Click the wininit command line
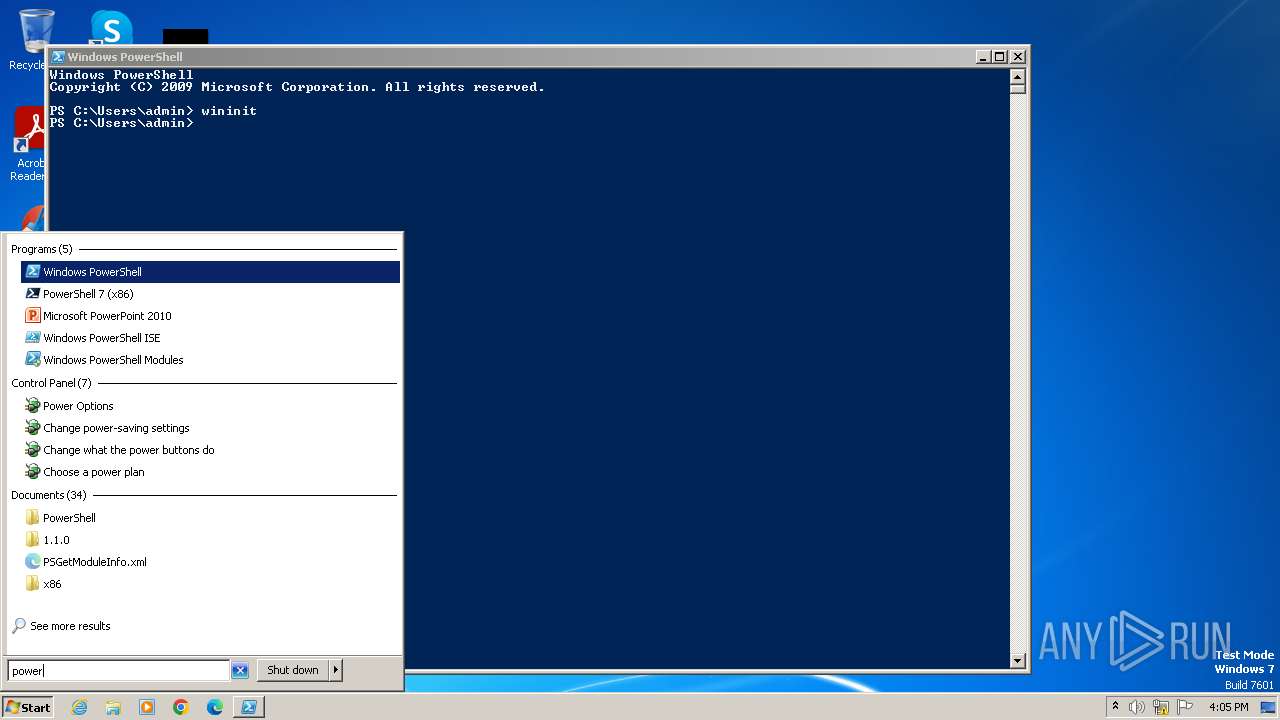Image resolution: width=1280 pixels, height=720 pixels. tap(153, 111)
